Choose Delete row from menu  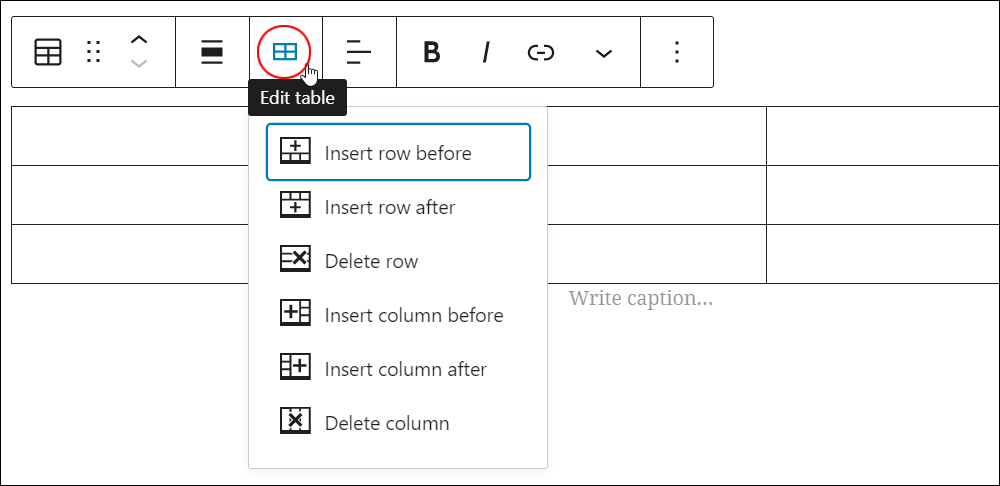399,261
